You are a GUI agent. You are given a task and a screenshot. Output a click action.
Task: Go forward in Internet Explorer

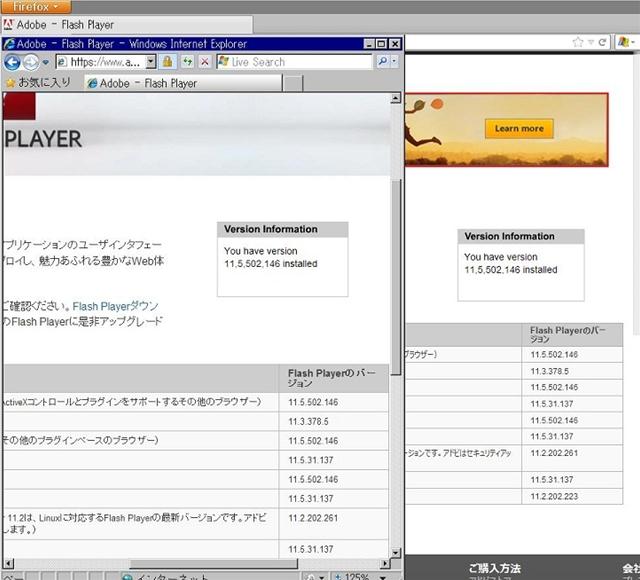click(x=31, y=62)
